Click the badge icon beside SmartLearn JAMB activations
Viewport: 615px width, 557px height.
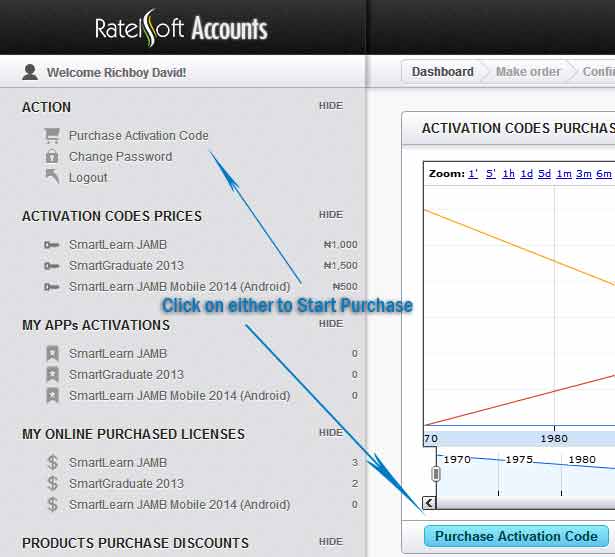point(52,353)
